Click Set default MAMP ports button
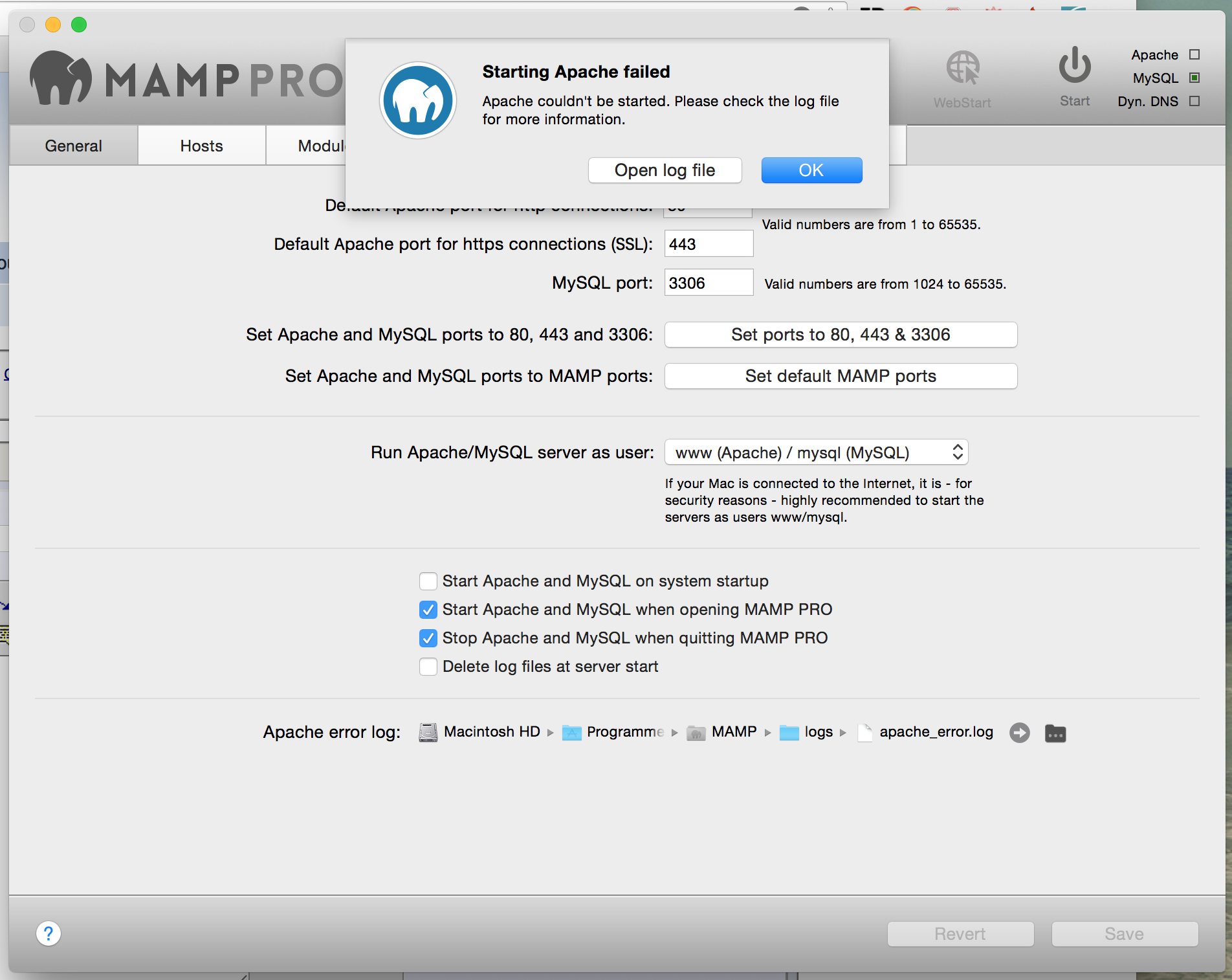 (x=841, y=376)
